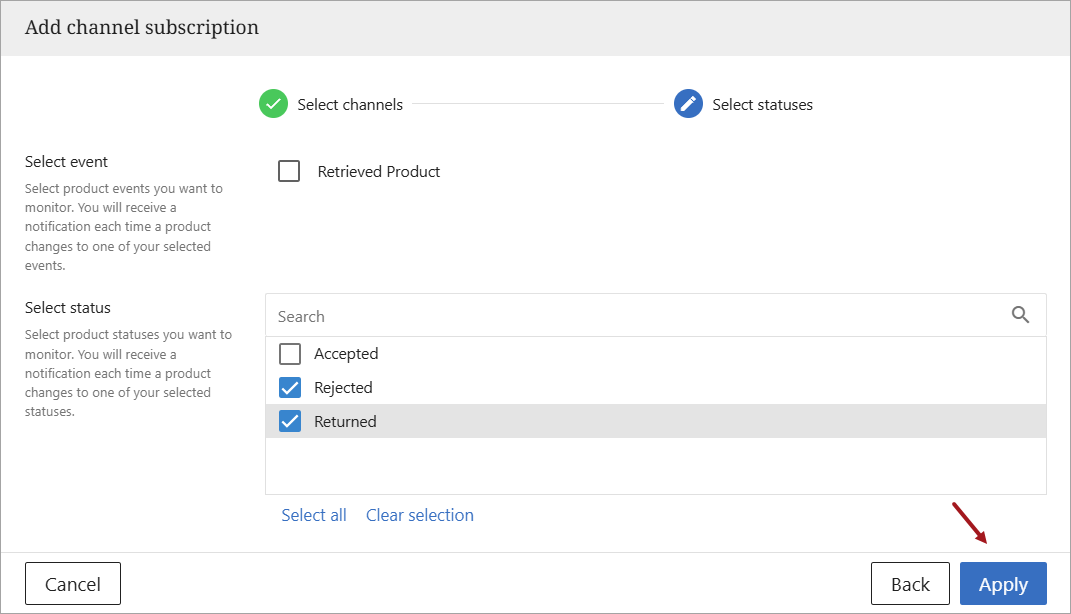Click the Retrieved Product label text
Viewport: 1071px width, 614px height.
point(379,172)
